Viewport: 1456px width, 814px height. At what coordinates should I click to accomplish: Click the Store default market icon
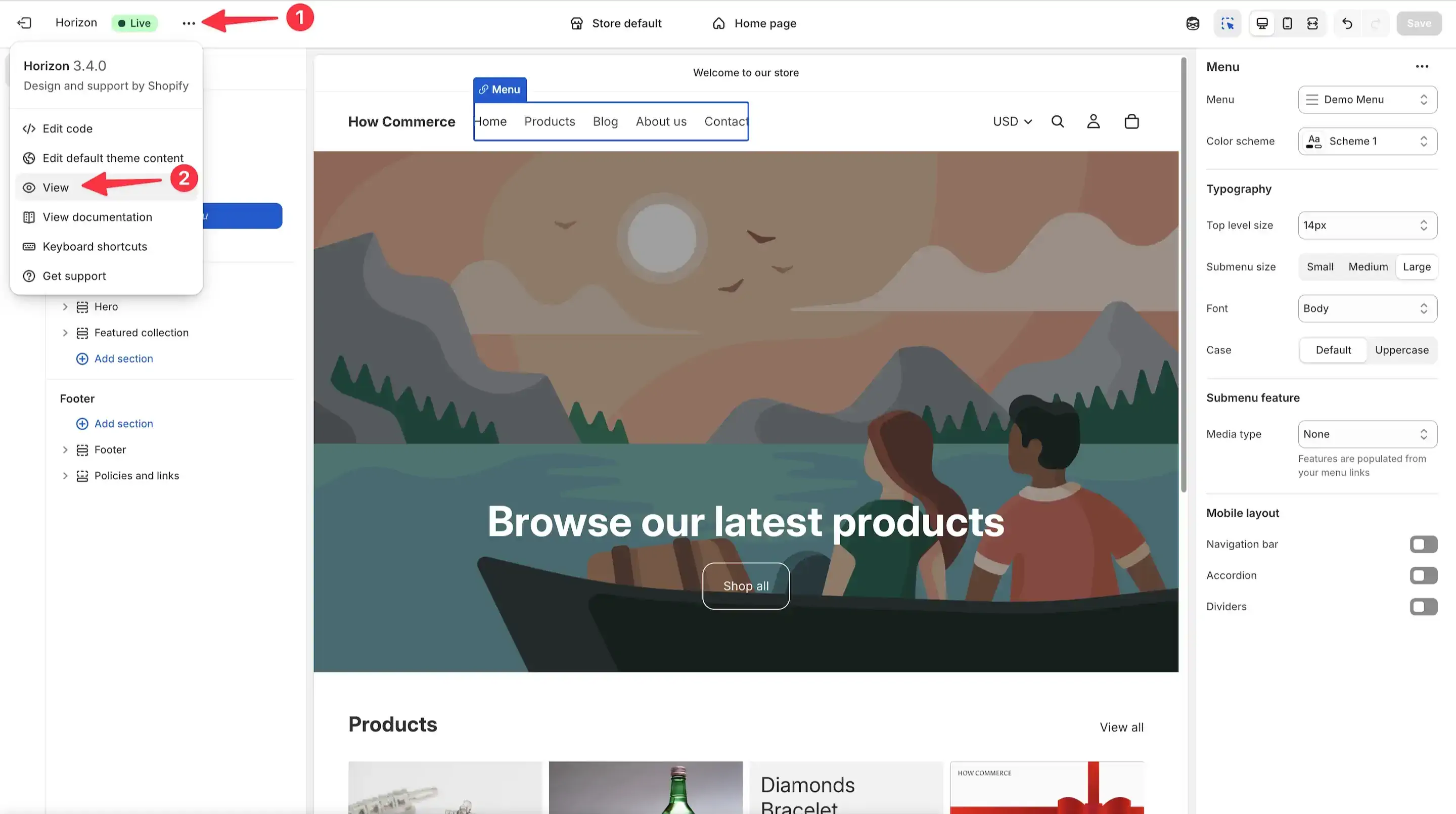(576, 23)
